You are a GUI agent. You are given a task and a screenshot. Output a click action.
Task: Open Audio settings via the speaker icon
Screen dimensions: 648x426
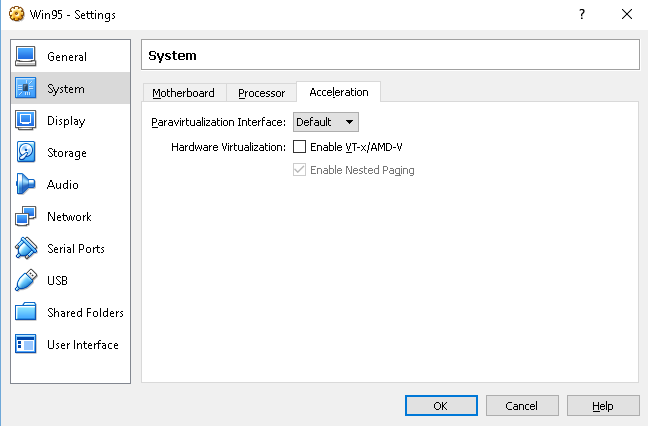[x=26, y=184]
